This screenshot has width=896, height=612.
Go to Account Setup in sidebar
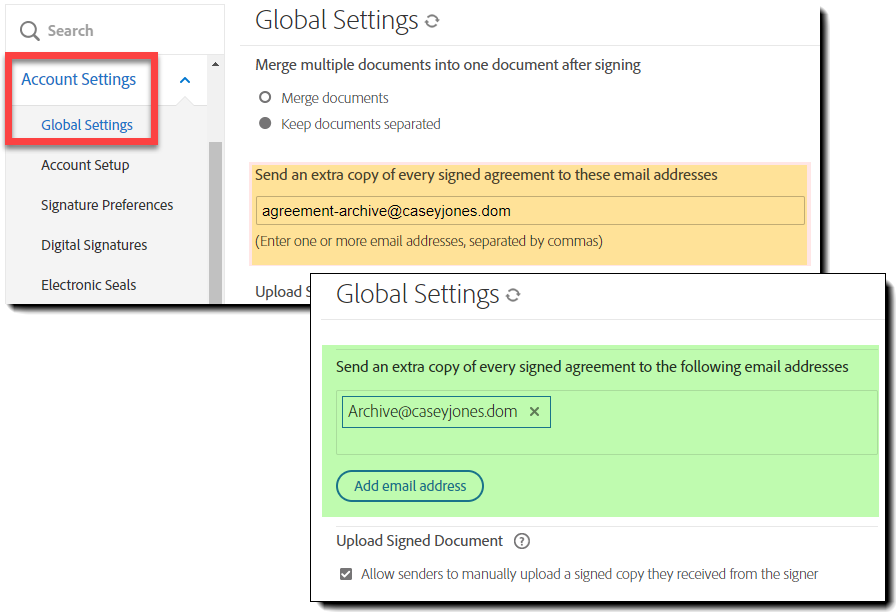click(85, 165)
